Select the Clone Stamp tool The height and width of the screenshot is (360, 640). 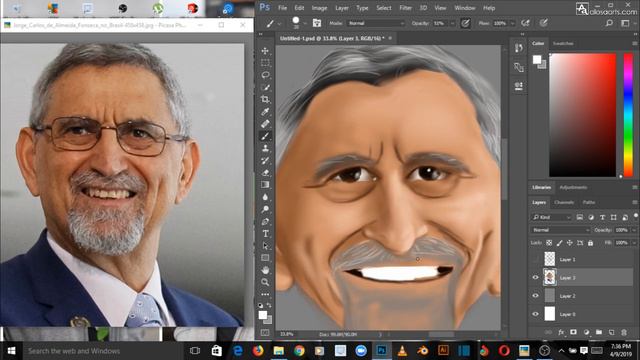[x=265, y=148]
